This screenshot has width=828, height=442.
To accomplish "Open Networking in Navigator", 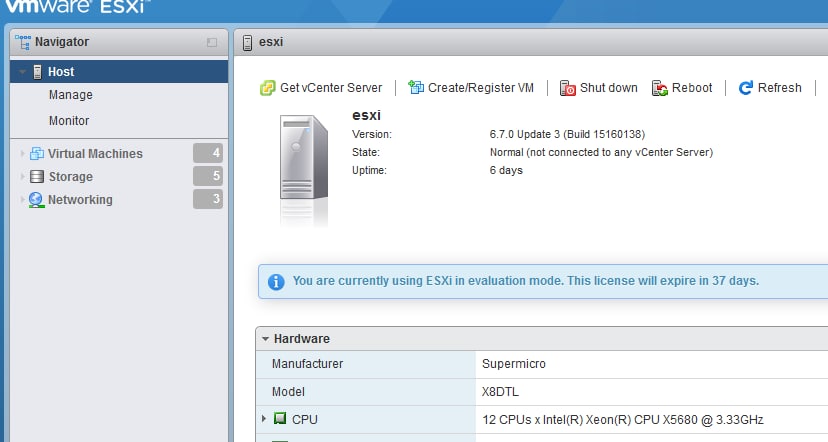I will [x=80, y=200].
